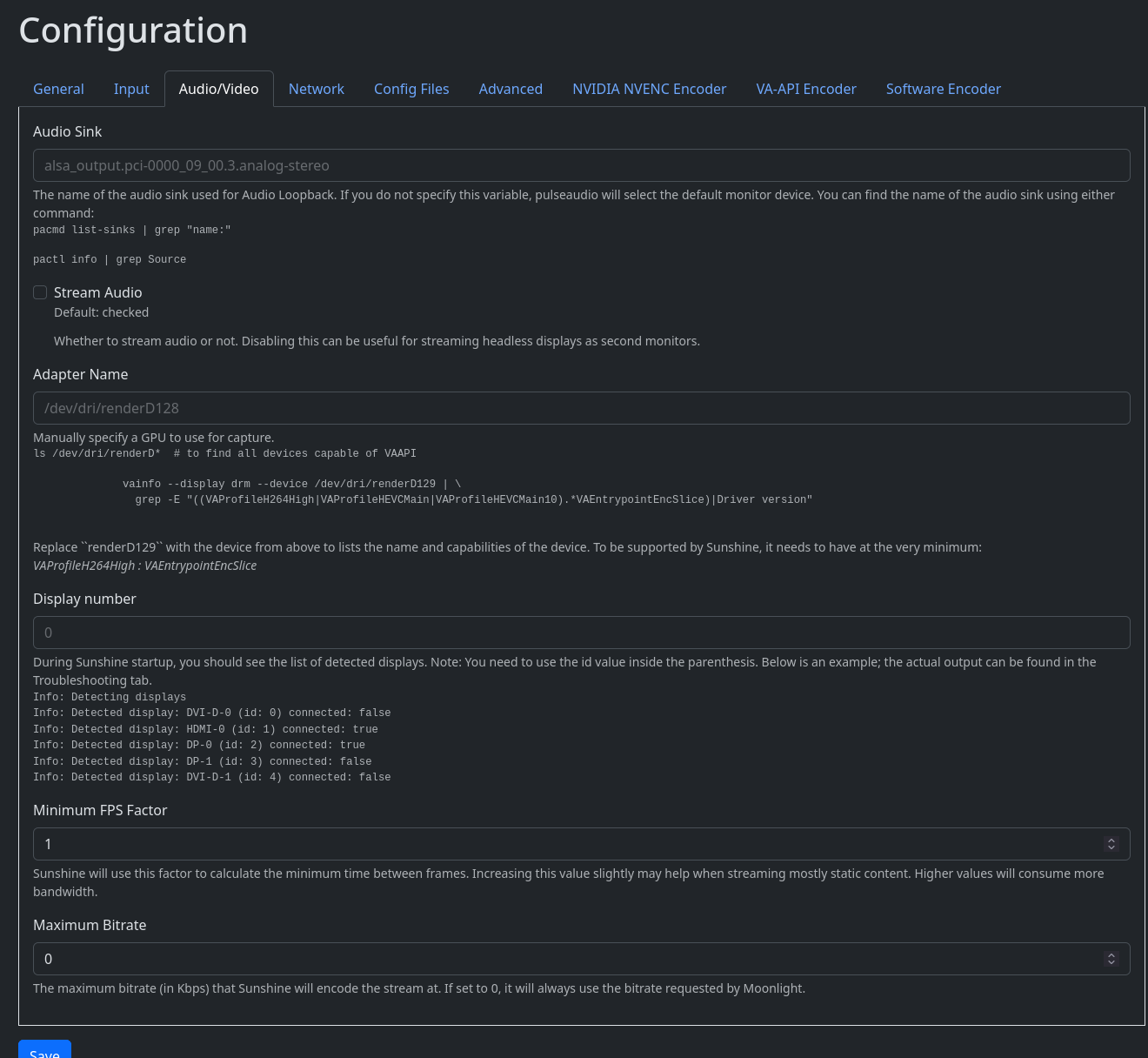Switch to the Advanced tab
Screen dimensions: 1148x1058
(x=511, y=89)
